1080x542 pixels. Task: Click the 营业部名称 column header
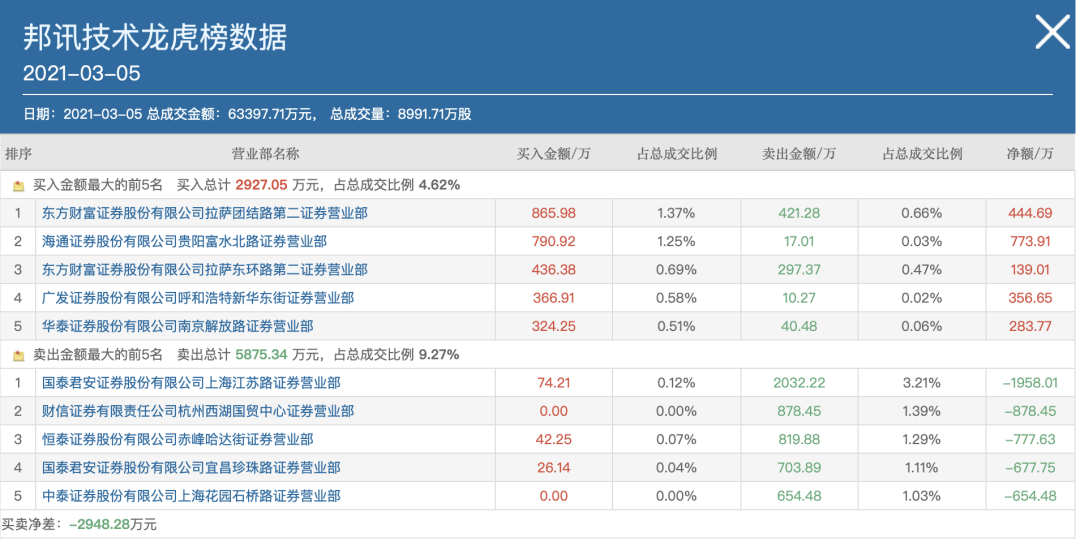point(265,154)
